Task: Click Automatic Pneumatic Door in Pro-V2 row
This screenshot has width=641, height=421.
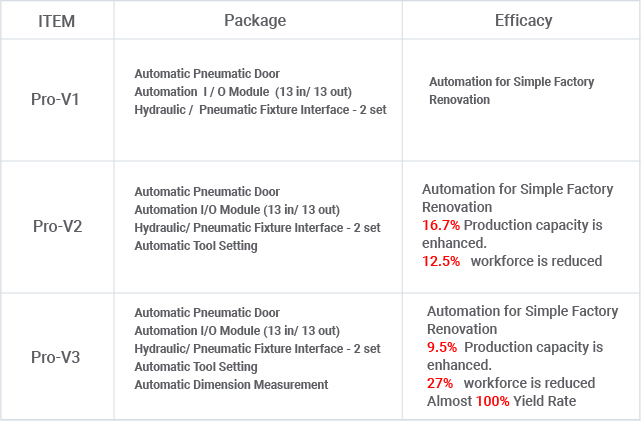Action: [207, 191]
